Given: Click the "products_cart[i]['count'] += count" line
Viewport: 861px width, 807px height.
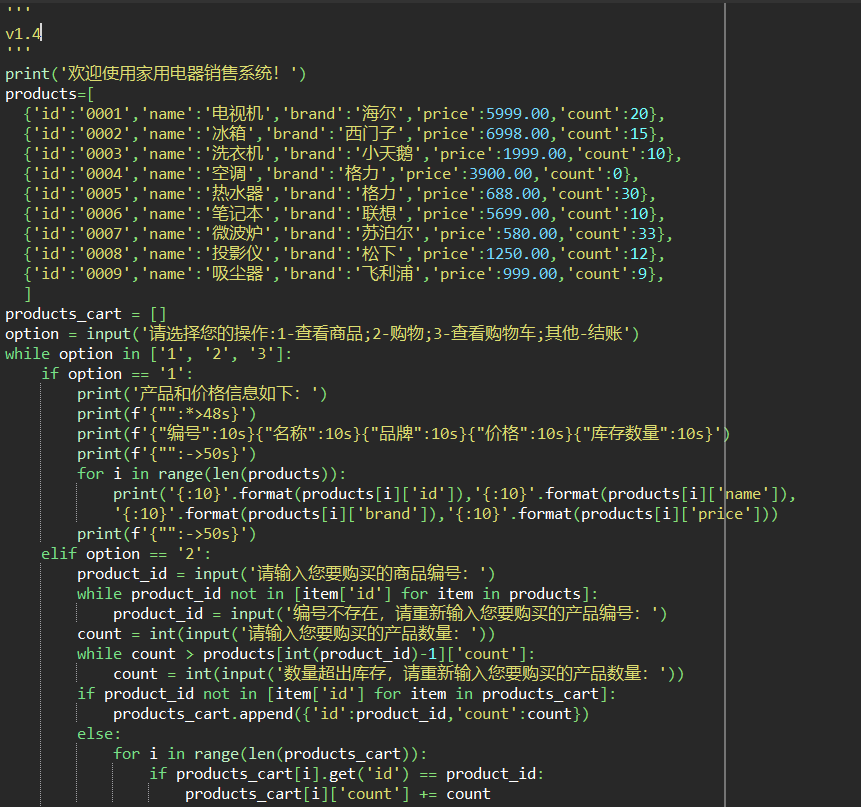Looking at the screenshot, I should pyautogui.click(x=338, y=794).
